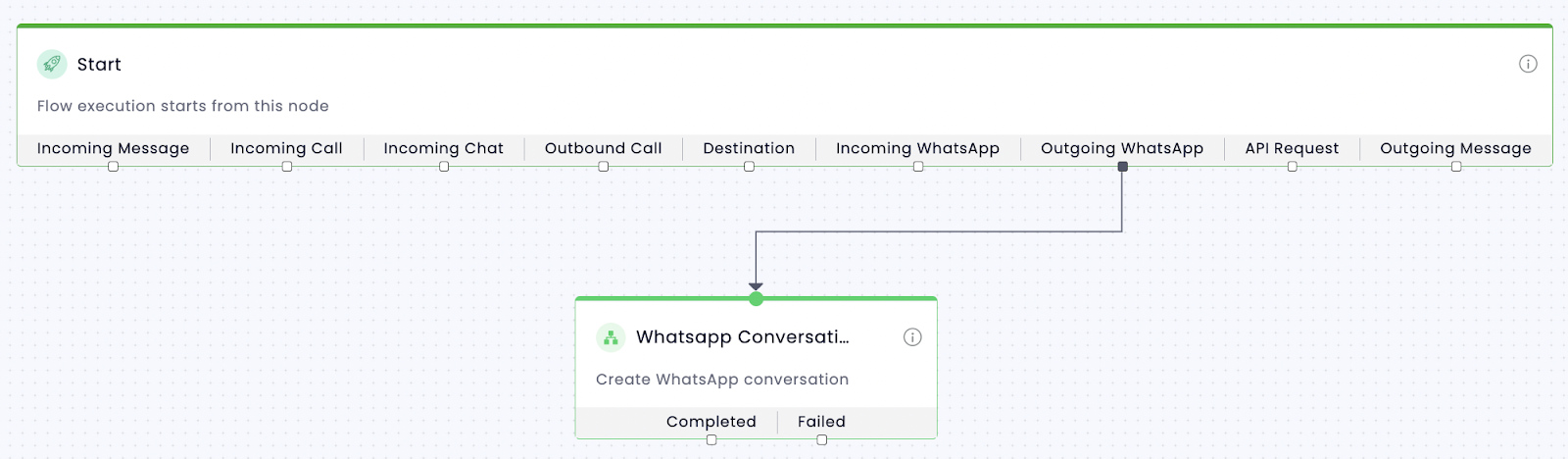Select the connector line between nodes

tap(939, 231)
